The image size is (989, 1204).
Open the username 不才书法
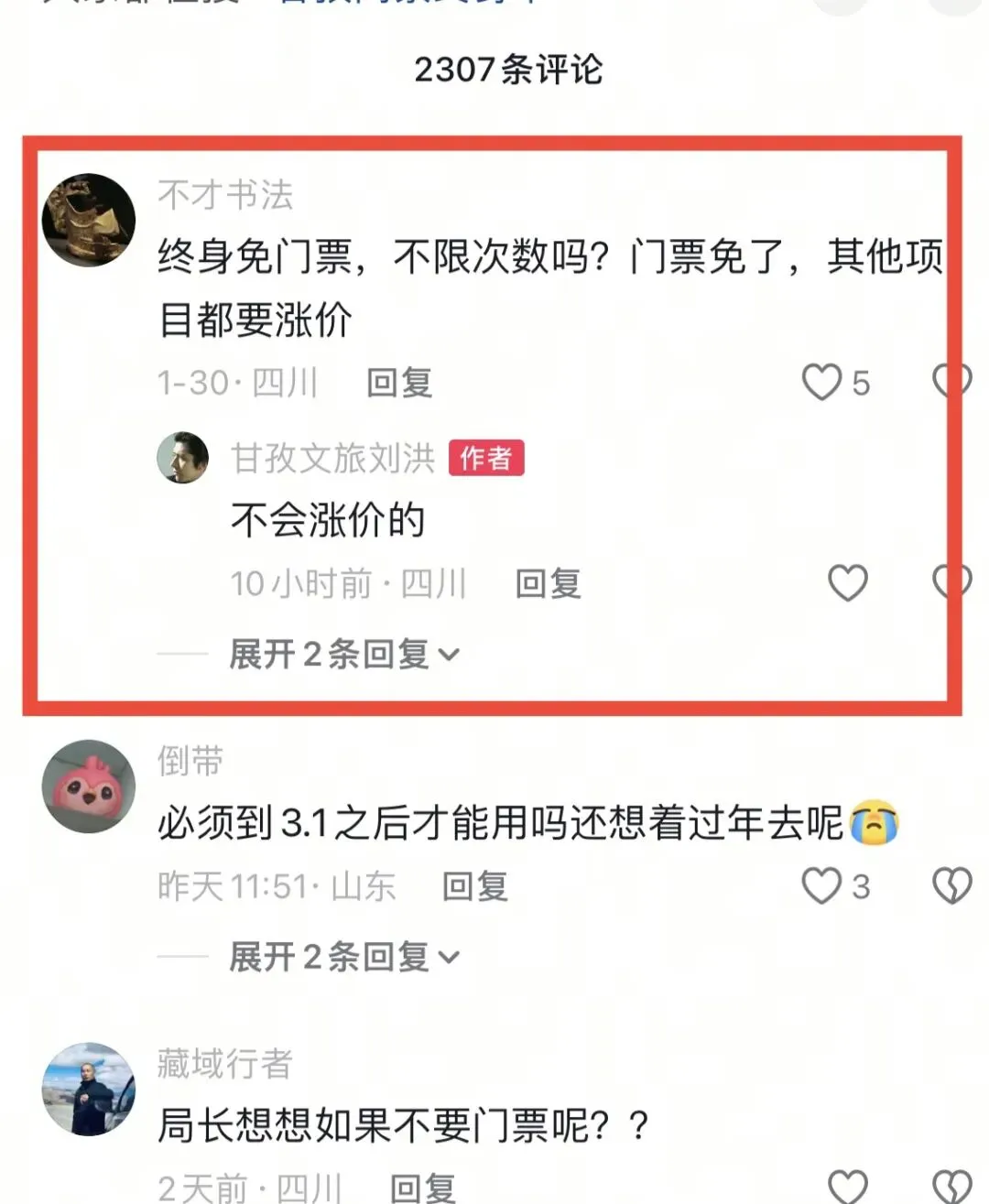(x=225, y=195)
